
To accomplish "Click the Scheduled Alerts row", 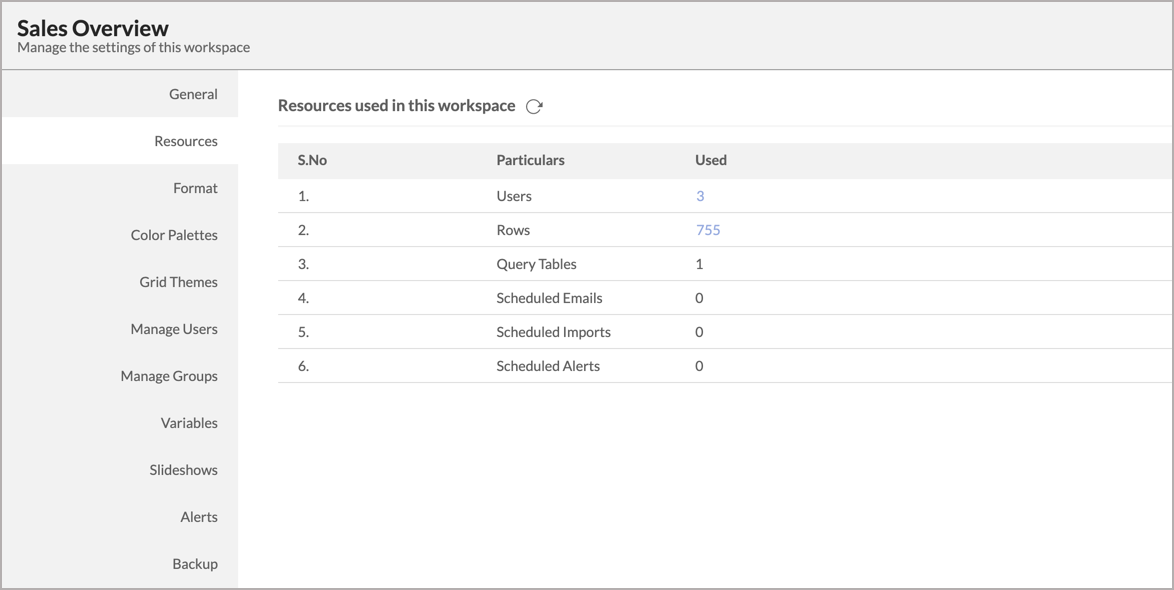I will coord(548,366).
